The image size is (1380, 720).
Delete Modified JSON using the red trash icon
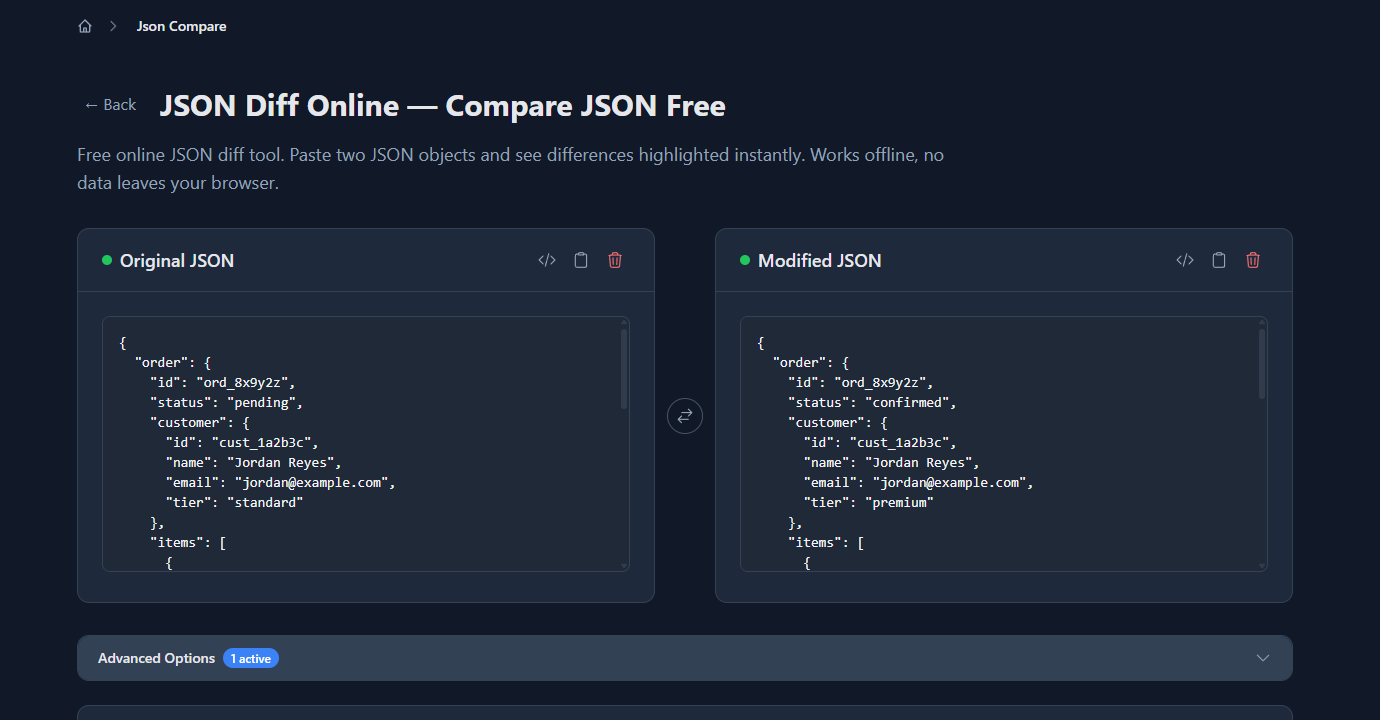point(1252,259)
